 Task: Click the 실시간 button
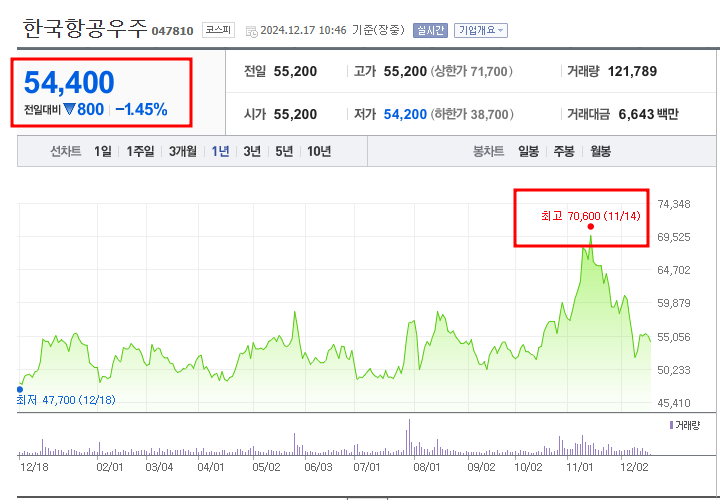point(430,30)
